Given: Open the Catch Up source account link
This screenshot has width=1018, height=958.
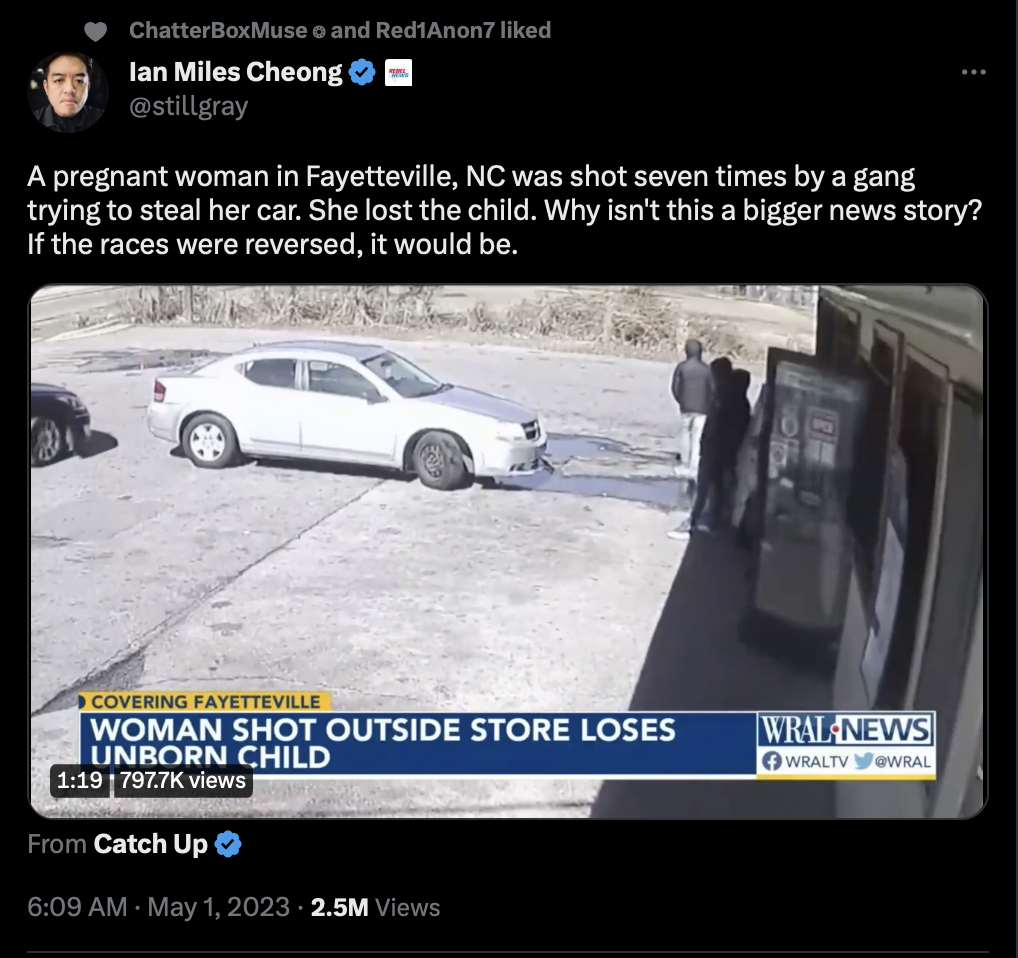Looking at the screenshot, I should [x=150, y=844].
